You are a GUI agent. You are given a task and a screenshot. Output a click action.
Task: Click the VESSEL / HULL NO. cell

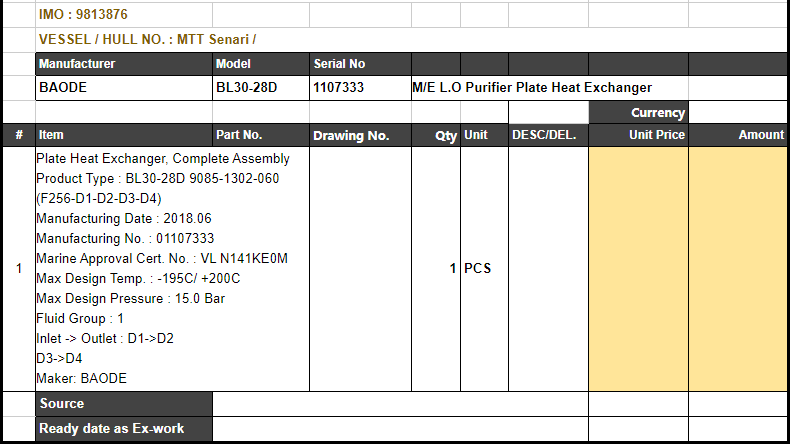411,39
